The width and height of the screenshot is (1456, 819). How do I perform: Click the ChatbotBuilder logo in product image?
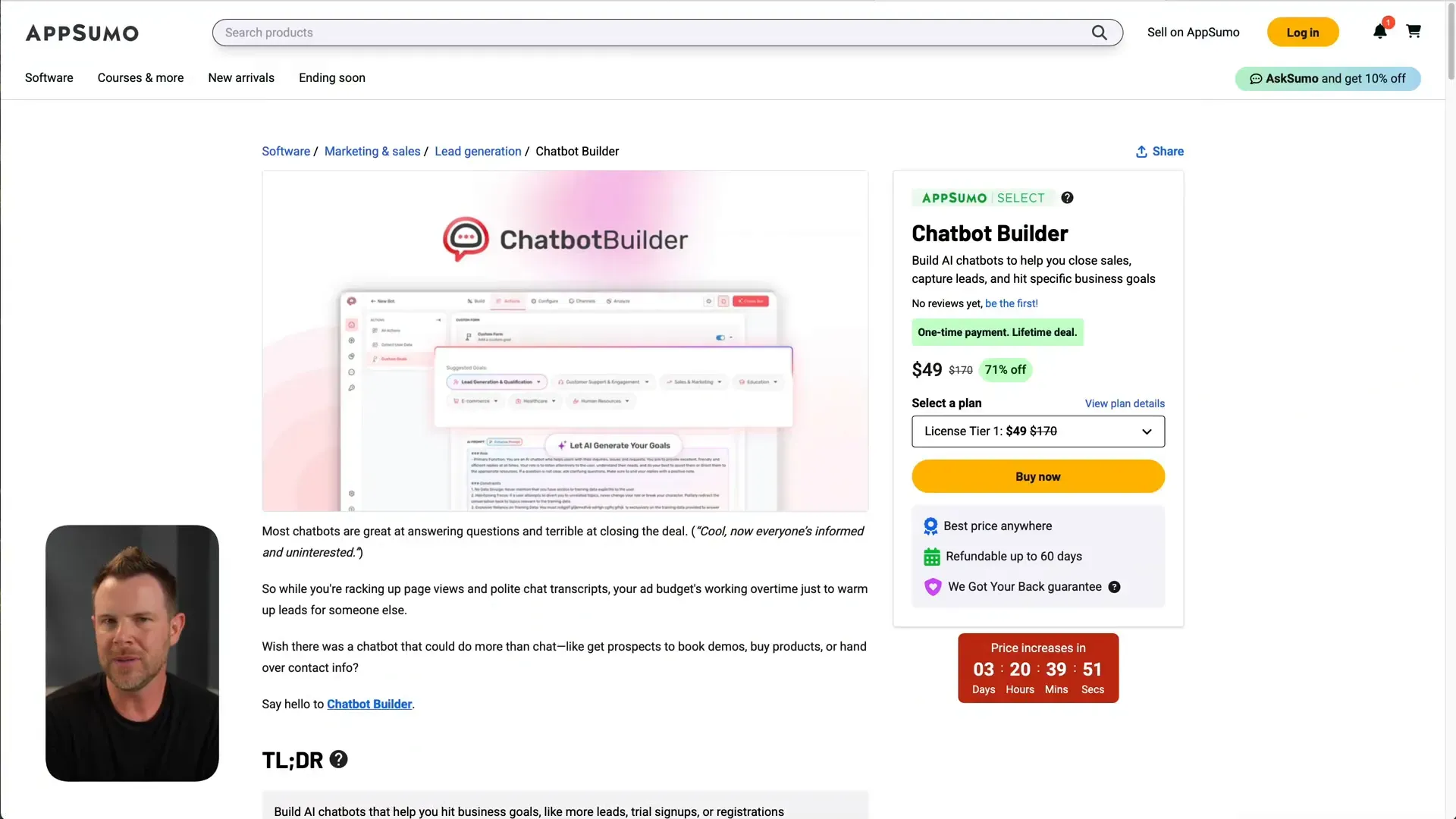(x=565, y=240)
